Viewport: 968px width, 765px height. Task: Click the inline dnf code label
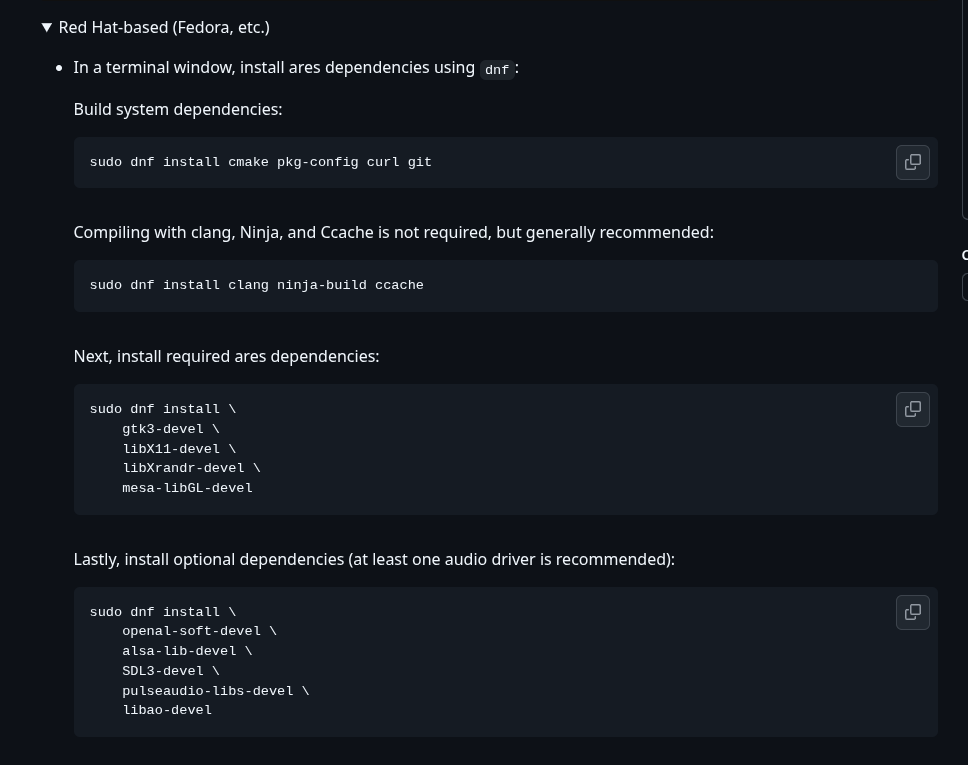click(497, 69)
